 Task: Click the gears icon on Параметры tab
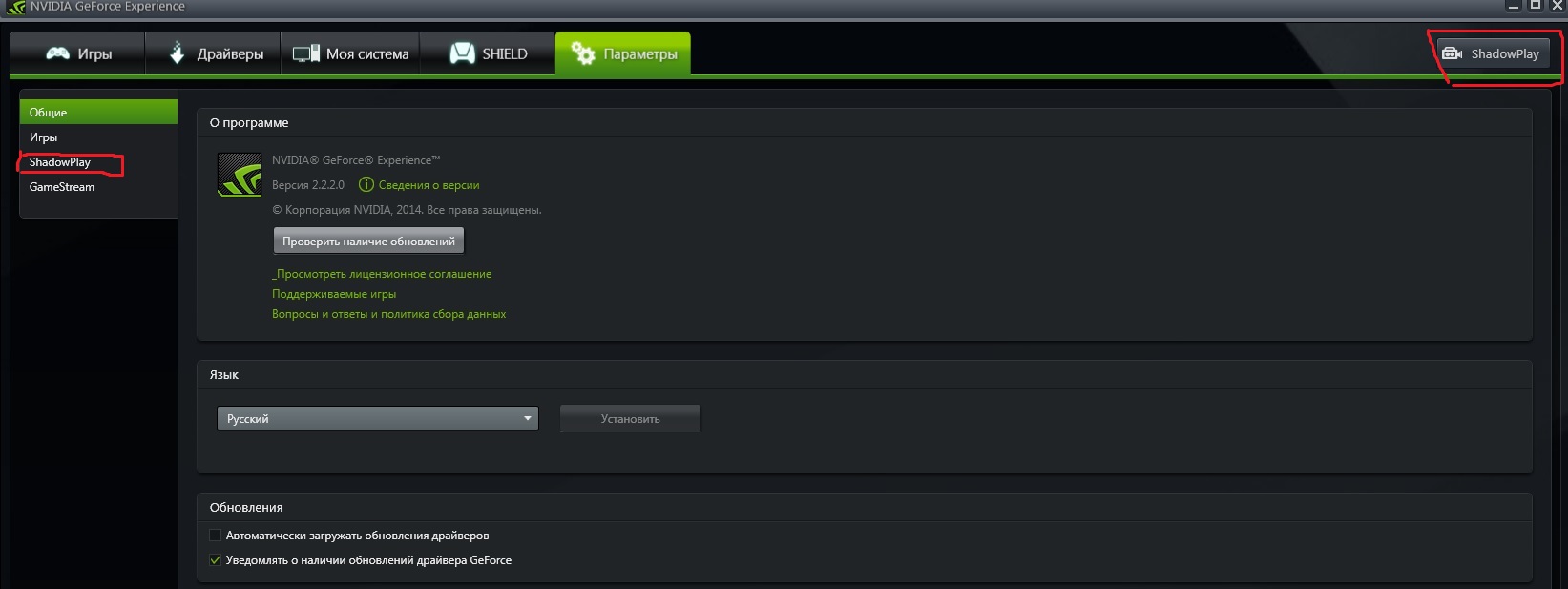click(582, 53)
